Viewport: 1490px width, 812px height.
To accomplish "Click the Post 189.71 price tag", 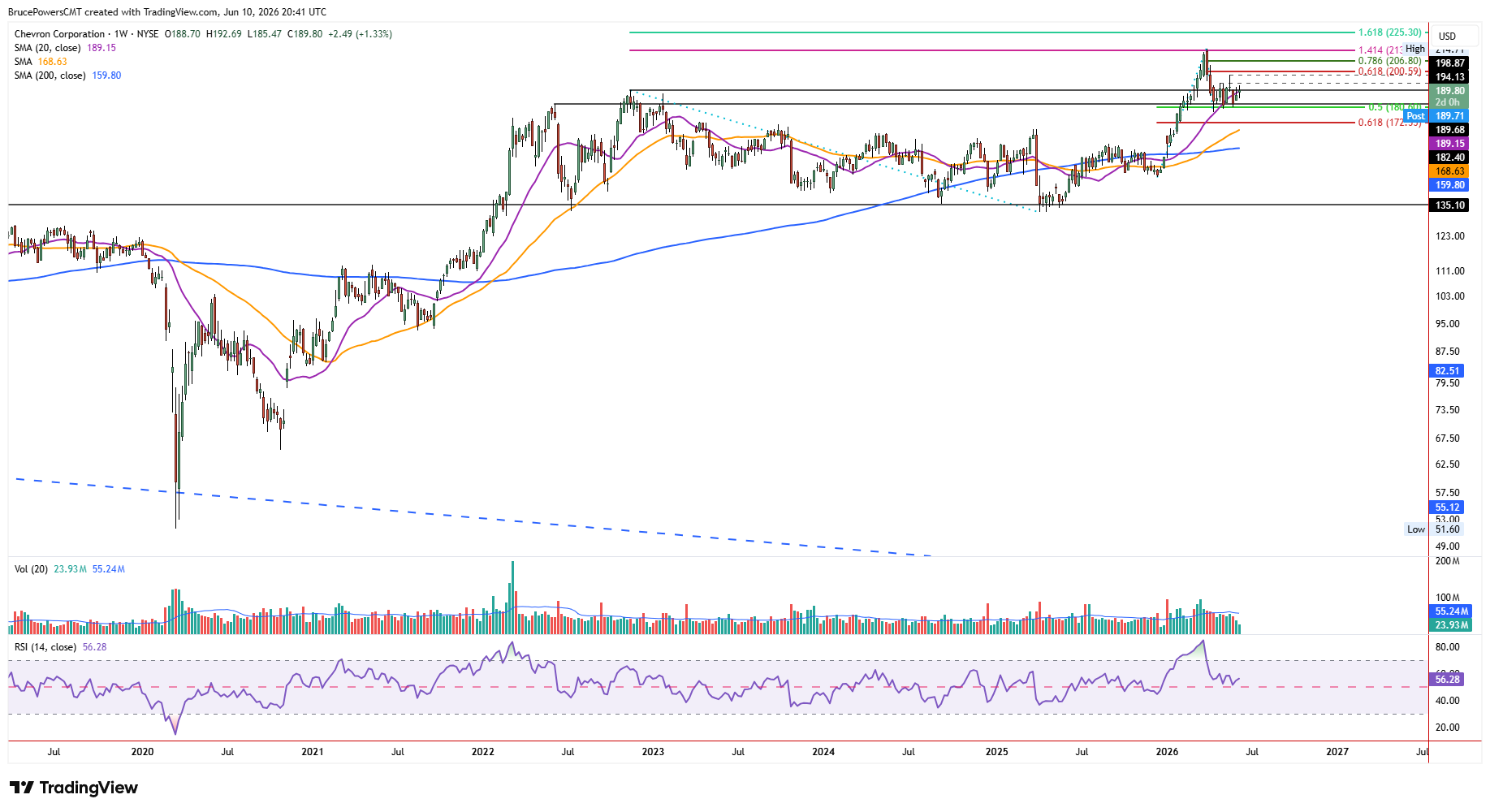I will pyautogui.click(x=1436, y=116).
